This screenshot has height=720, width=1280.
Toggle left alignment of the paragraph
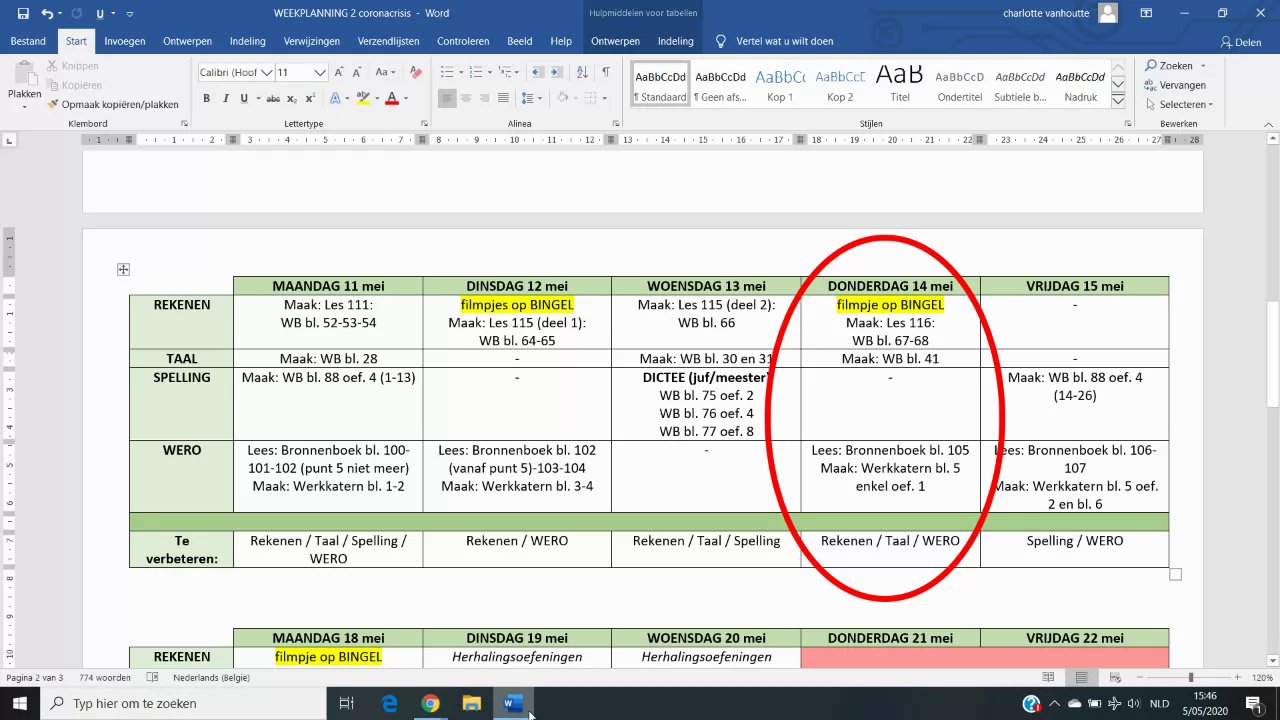coord(448,99)
